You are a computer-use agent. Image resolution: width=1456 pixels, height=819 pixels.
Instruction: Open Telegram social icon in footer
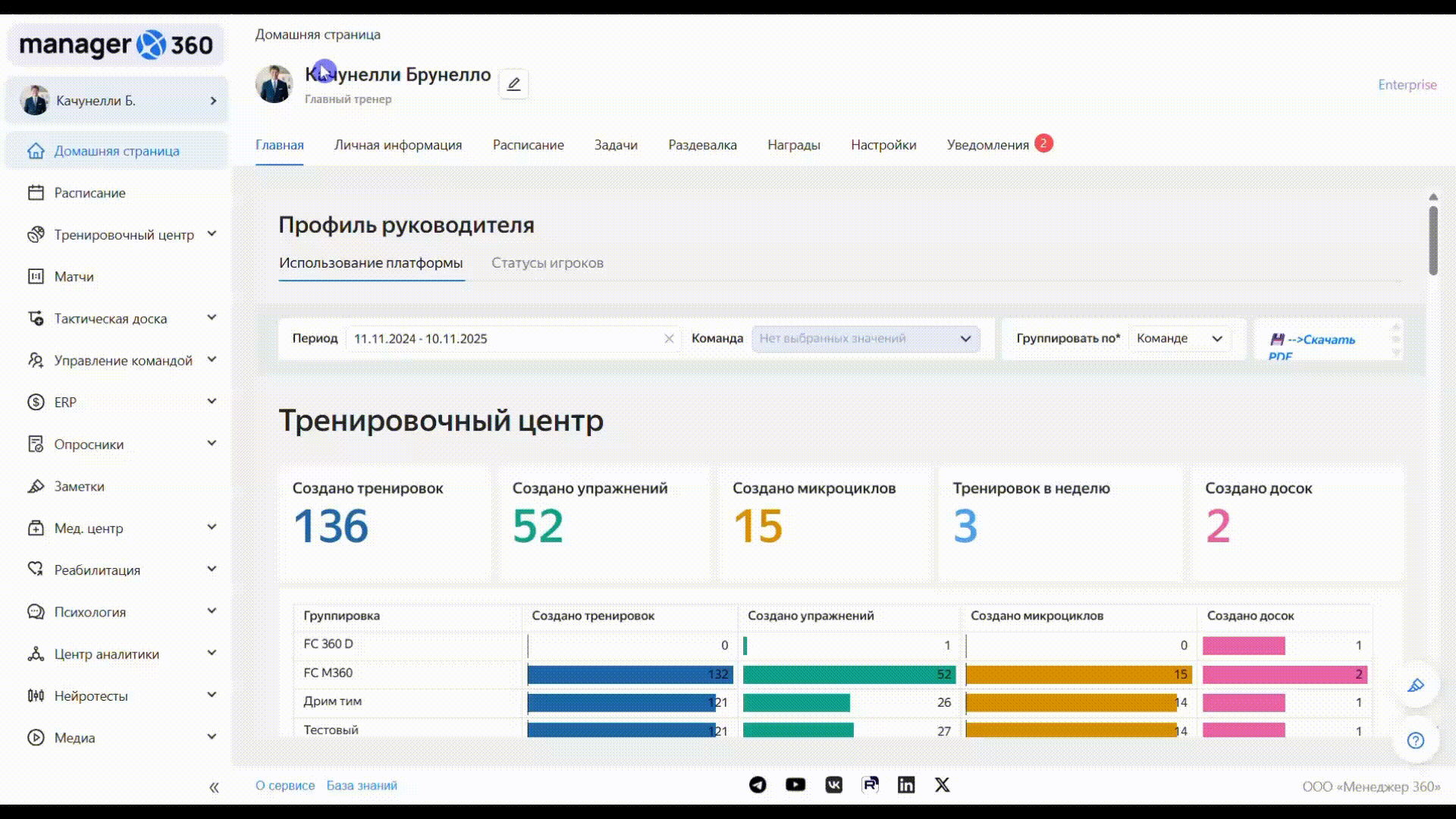758,785
